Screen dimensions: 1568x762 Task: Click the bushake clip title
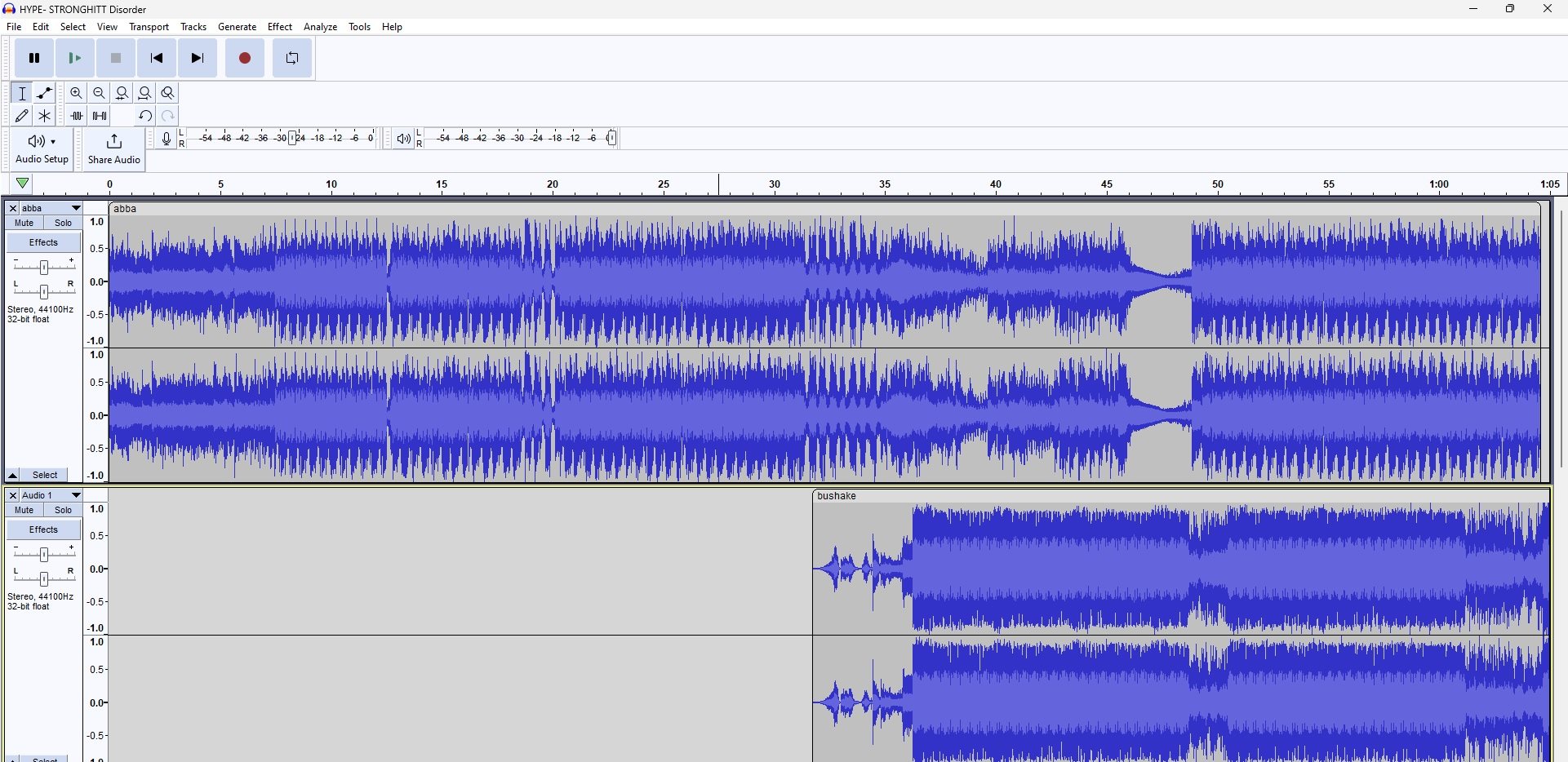pos(837,496)
